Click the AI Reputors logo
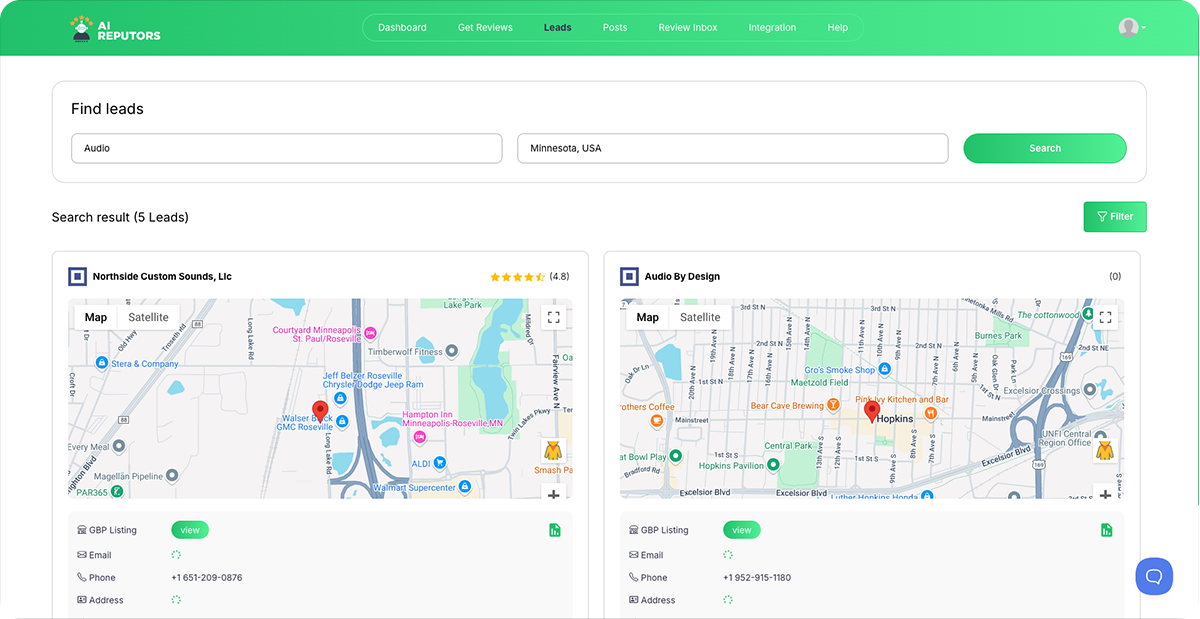This screenshot has width=1200, height=619. pos(116,28)
